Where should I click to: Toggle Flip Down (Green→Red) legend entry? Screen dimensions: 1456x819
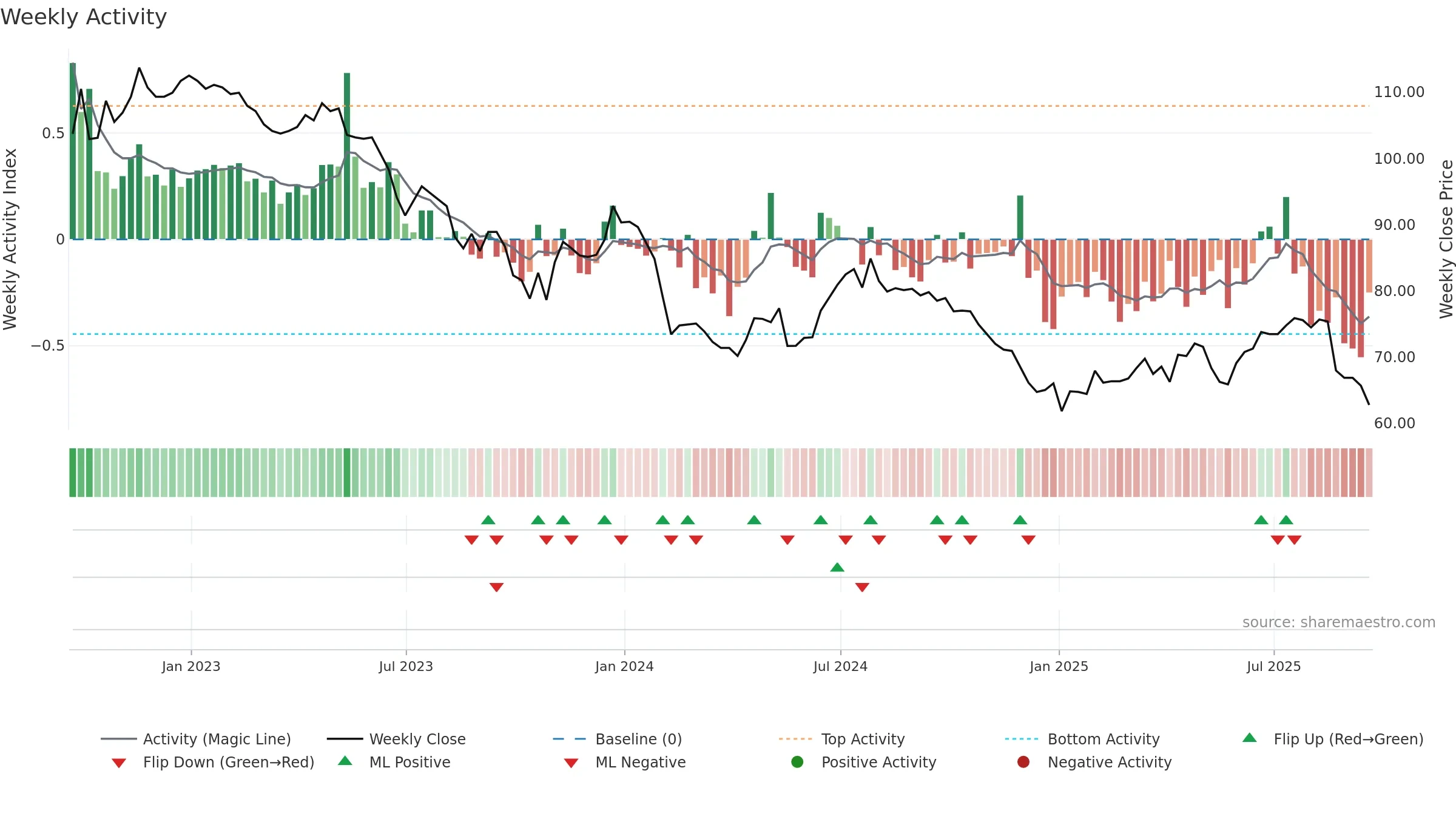click(212, 762)
